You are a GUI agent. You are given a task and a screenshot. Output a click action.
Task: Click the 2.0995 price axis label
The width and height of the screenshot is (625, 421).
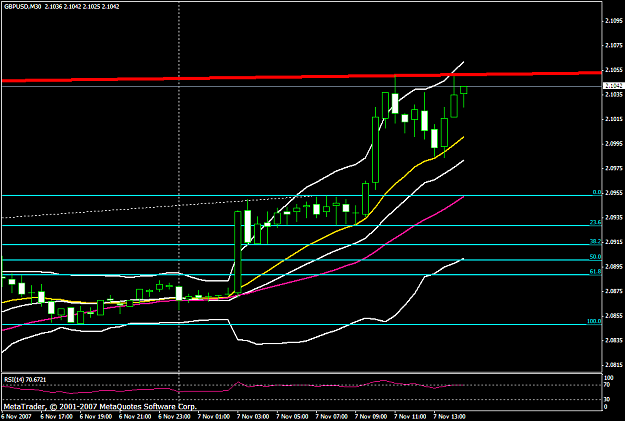(614, 144)
